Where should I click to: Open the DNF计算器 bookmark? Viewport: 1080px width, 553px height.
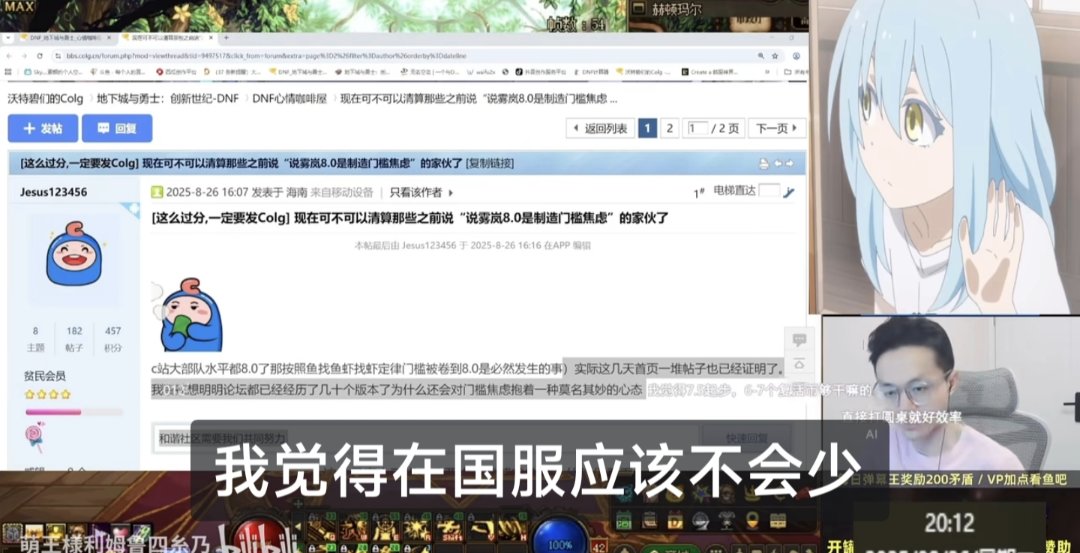click(592, 71)
